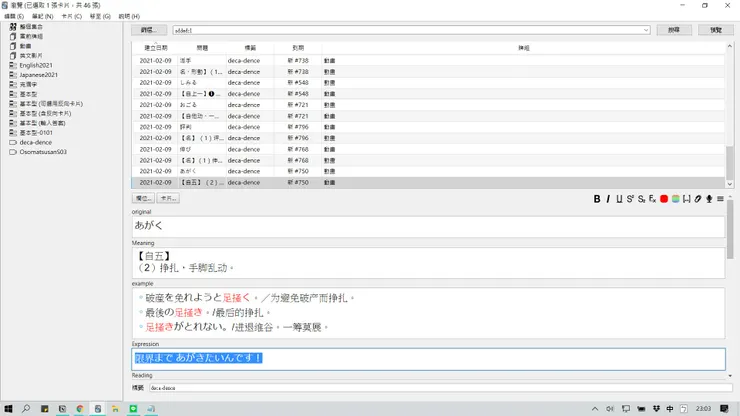Click into the original field containing あがく
This screenshot has height=416, width=740.
point(428,227)
